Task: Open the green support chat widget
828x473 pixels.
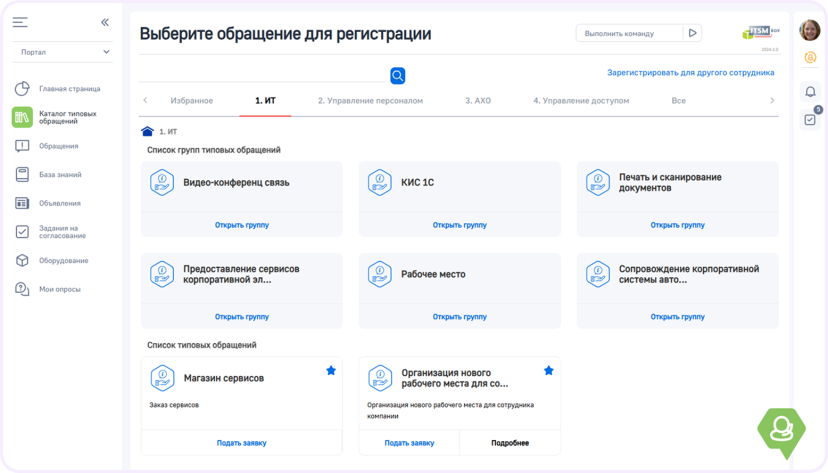Action: tap(782, 431)
